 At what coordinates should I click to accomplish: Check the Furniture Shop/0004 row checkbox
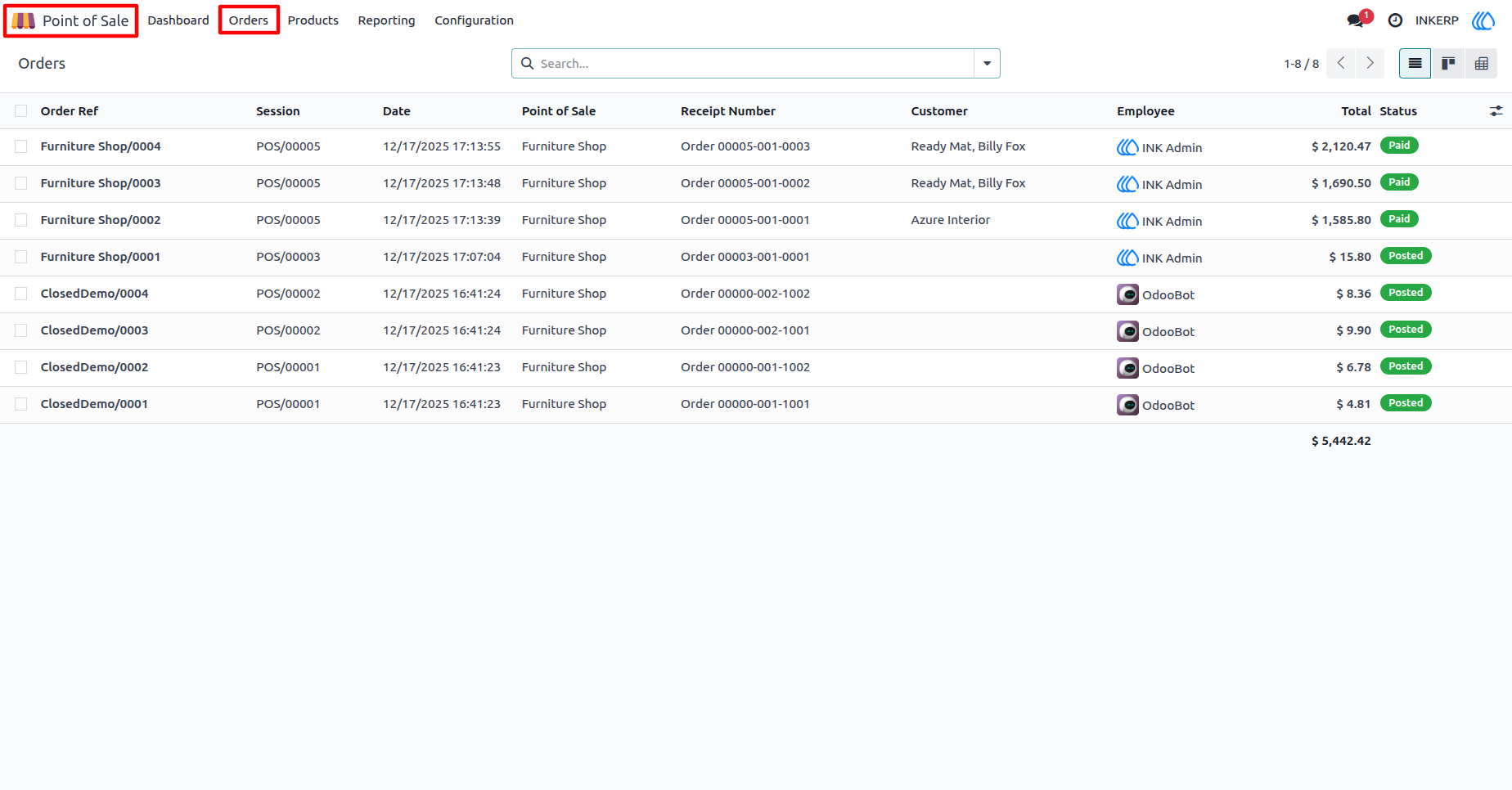[21, 146]
